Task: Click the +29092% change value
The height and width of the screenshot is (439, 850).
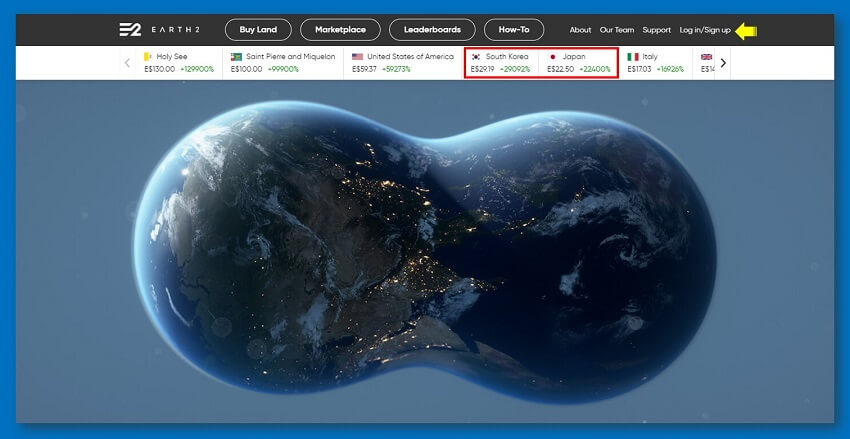Action: point(515,69)
